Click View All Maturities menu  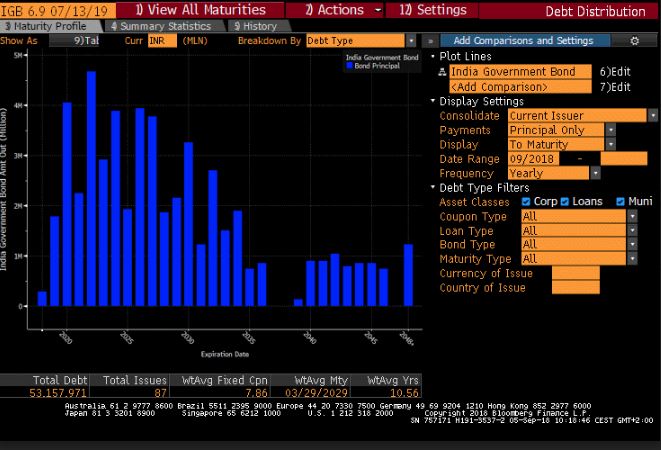[200, 10]
